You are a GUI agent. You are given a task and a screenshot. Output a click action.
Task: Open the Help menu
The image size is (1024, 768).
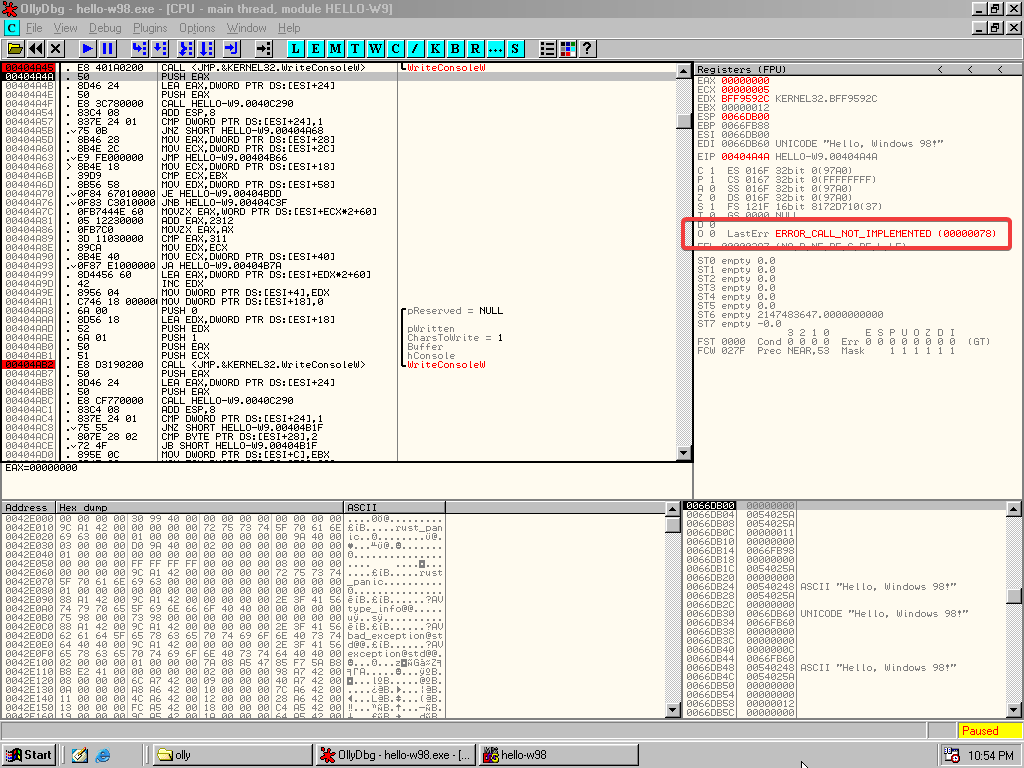point(289,28)
